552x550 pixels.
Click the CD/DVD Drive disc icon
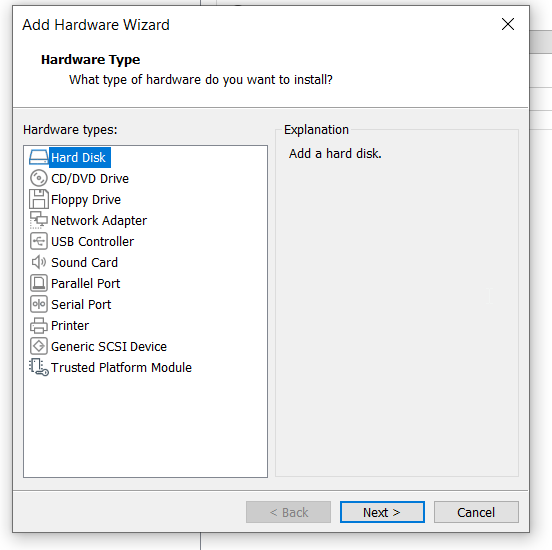tap(38, 178)
